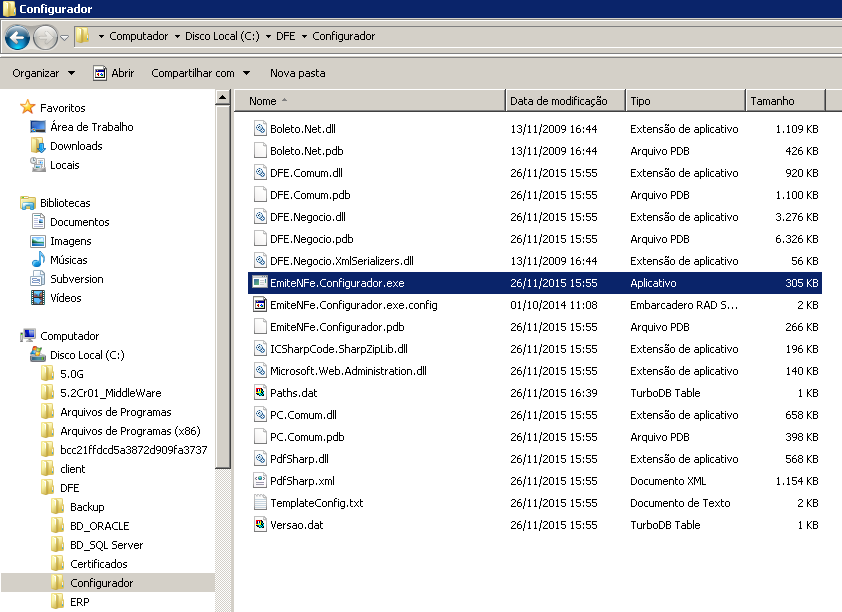This screenshot has width=842, height=612.
Task: Open the Músicas library icon
Action: coord(38,260)
